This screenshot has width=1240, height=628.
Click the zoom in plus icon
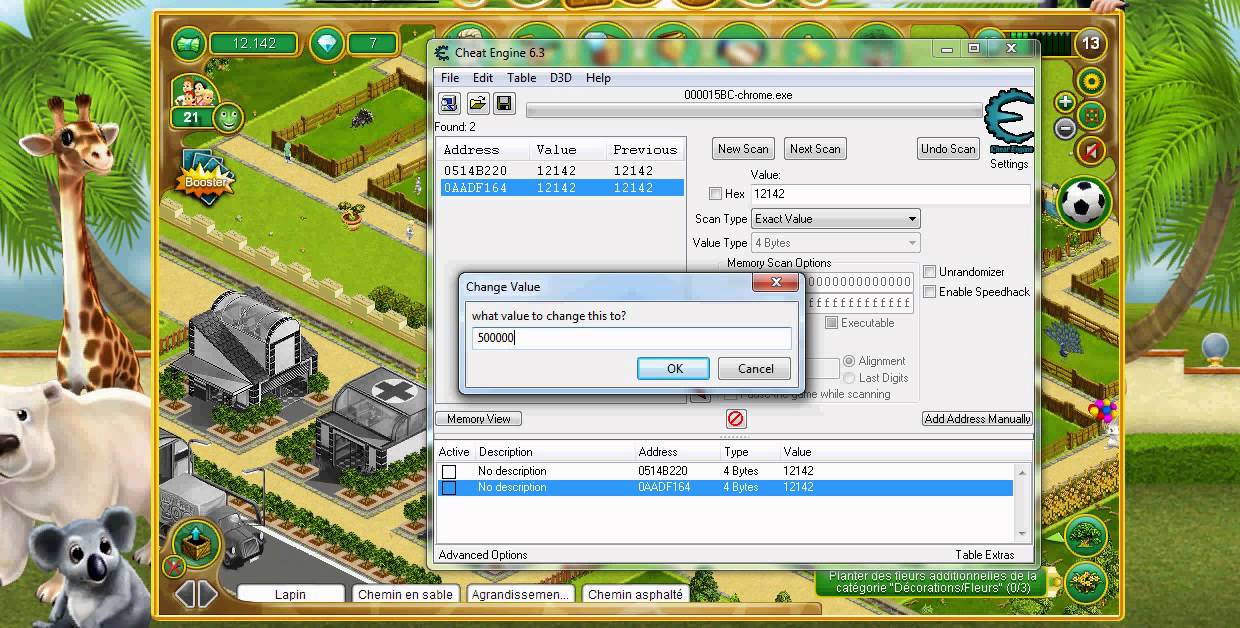pos(1065,102)
